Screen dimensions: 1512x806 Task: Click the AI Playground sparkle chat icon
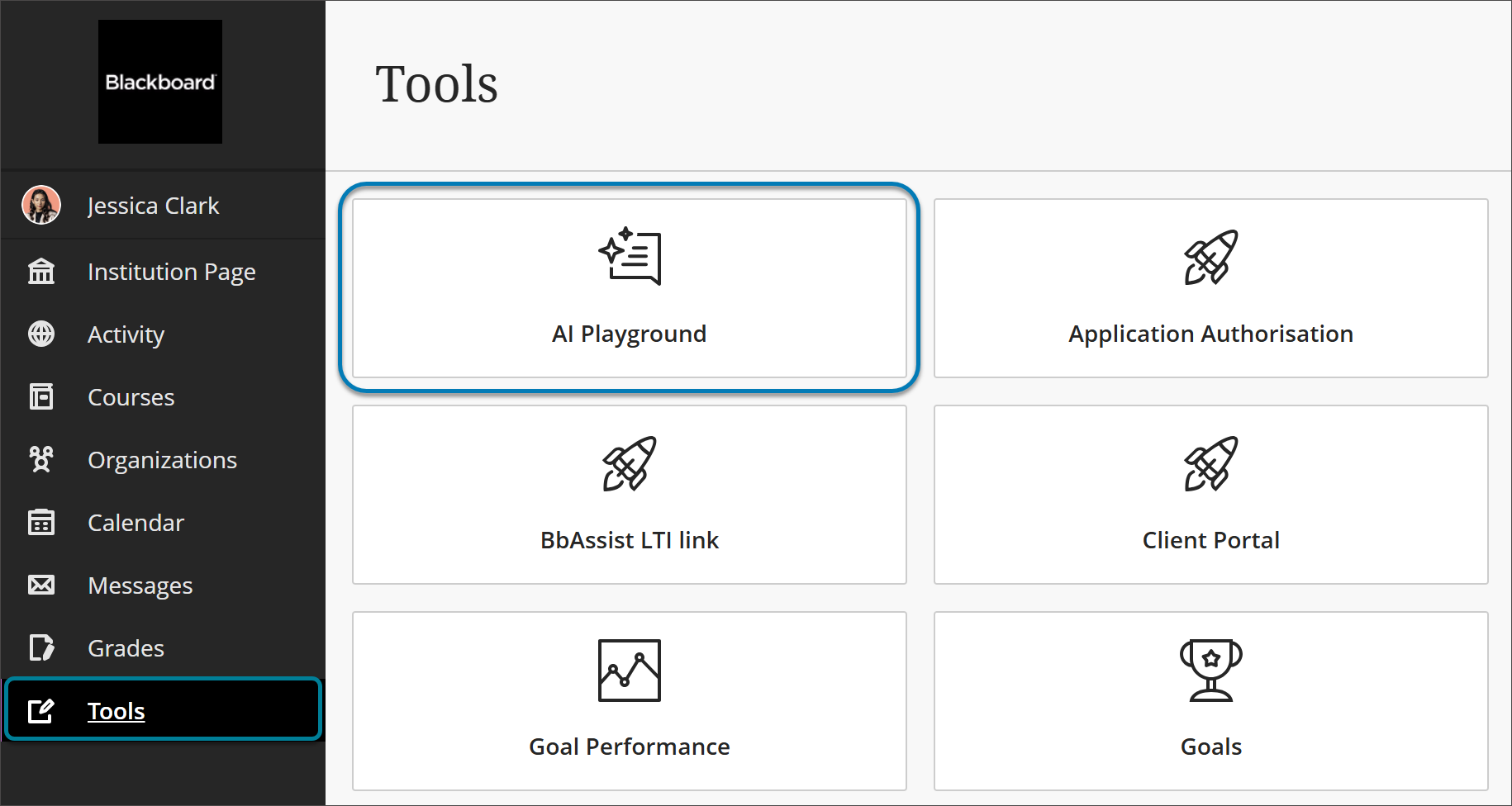629,257
